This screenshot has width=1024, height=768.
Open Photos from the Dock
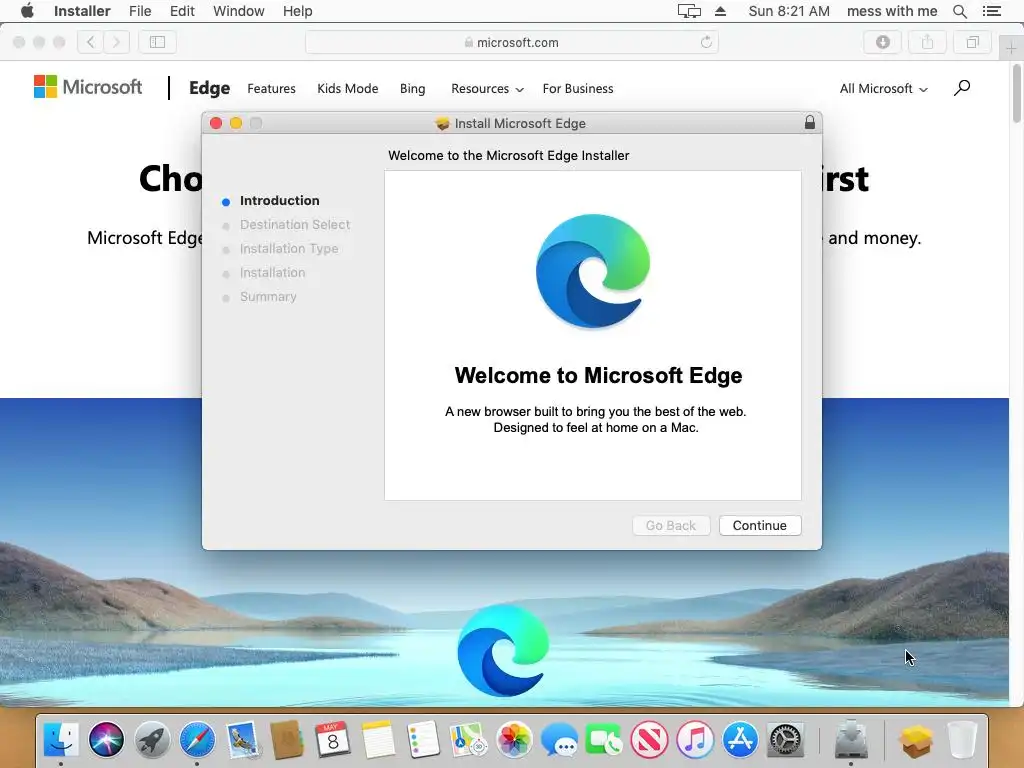pos(514,740)
